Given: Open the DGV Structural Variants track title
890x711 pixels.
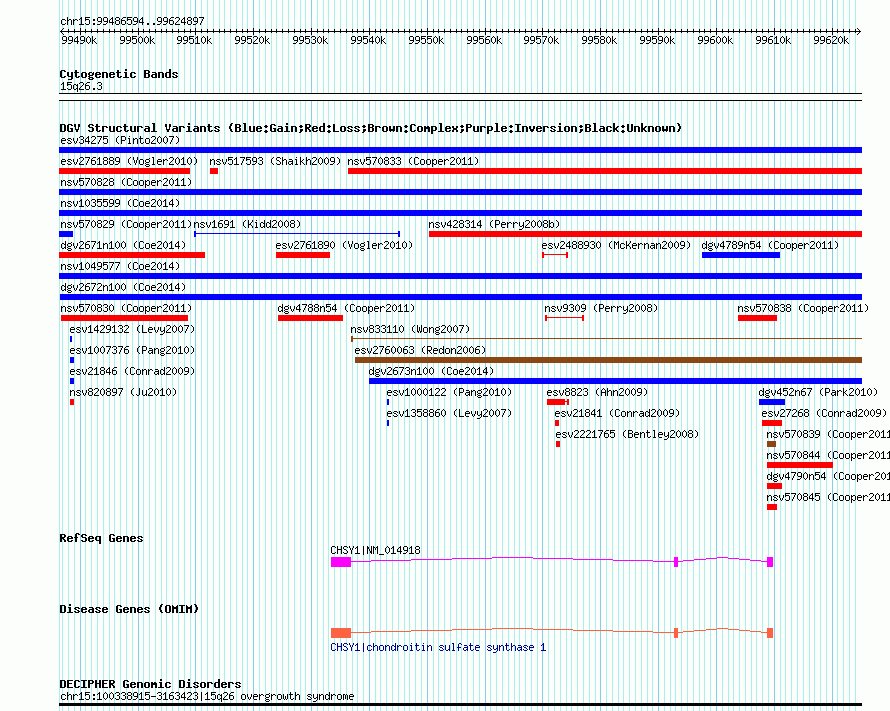Looking at the screenshot, I should 370,128.
